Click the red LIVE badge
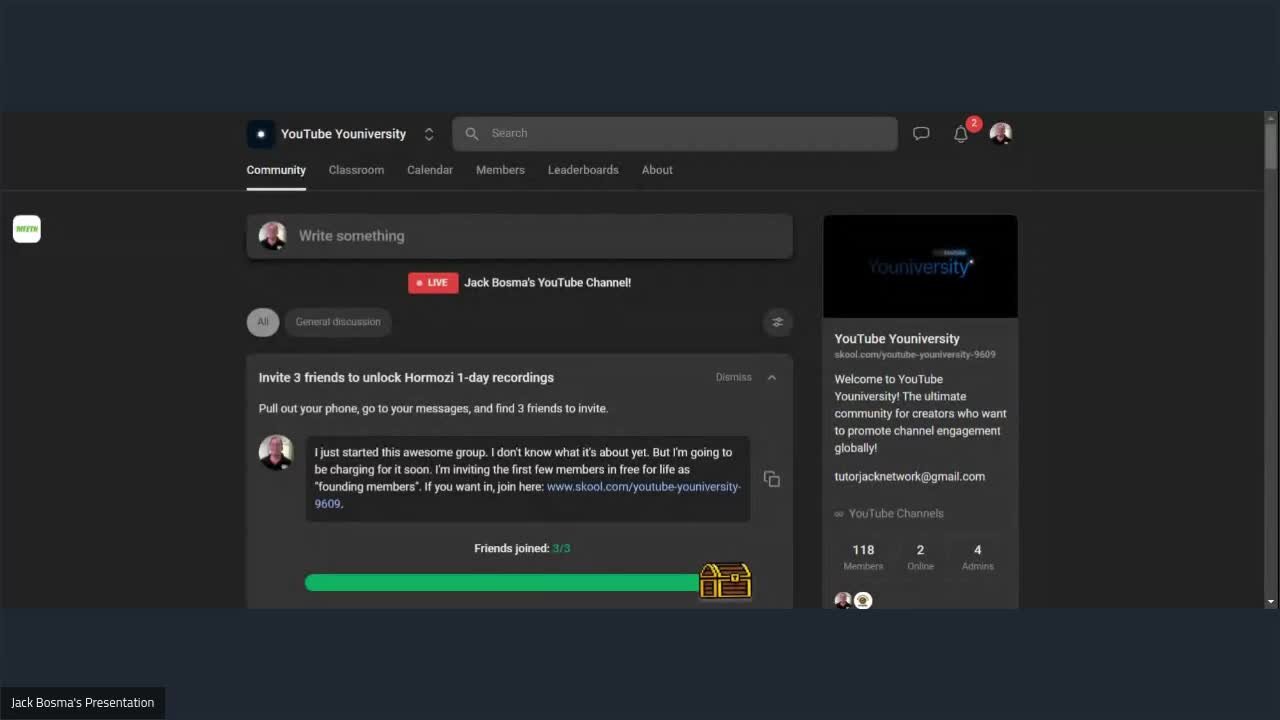 tap(433, 283)
